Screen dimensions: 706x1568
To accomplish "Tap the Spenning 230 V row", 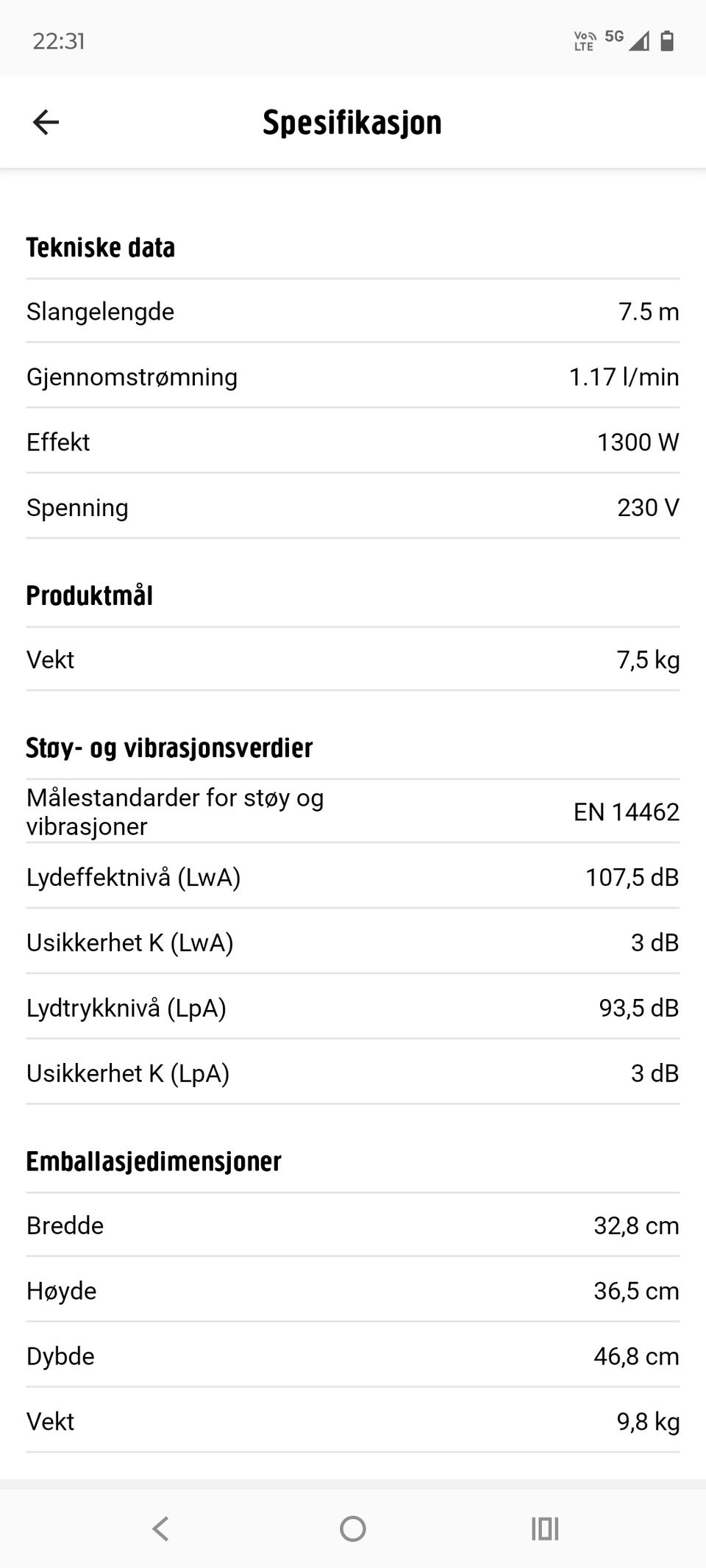I will (x=353, y=507).
